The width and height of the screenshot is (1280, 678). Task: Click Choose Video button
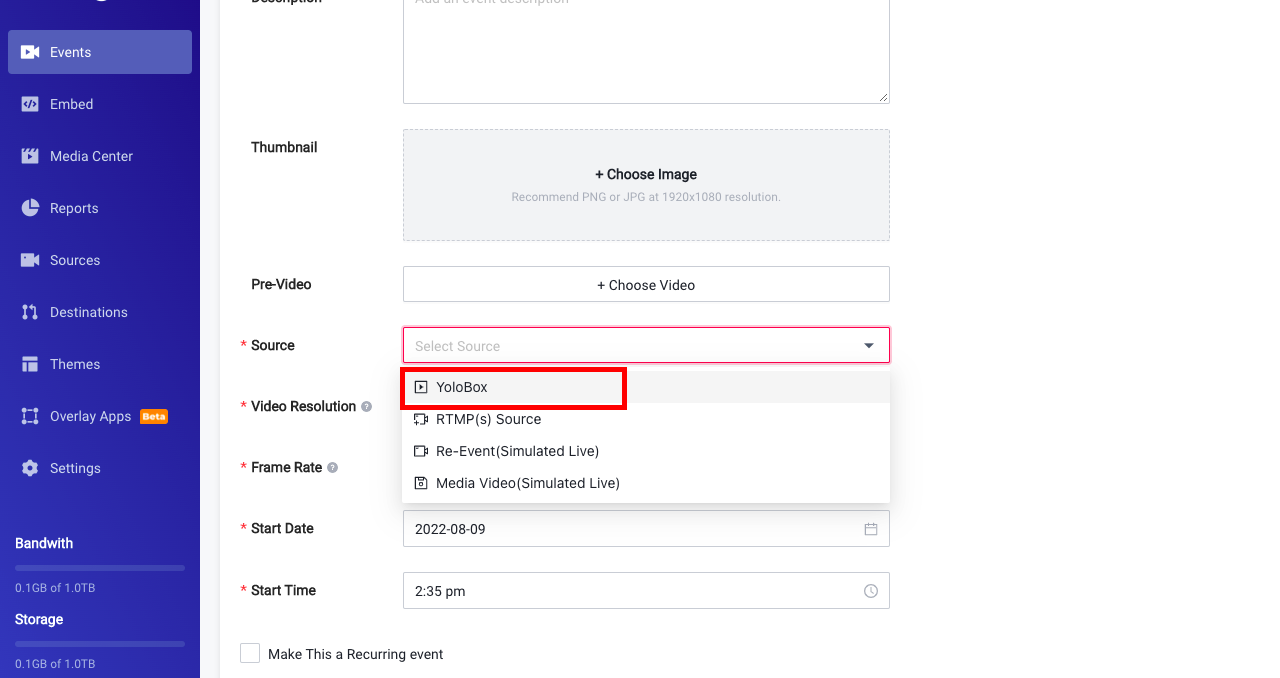tap(646, 285)
